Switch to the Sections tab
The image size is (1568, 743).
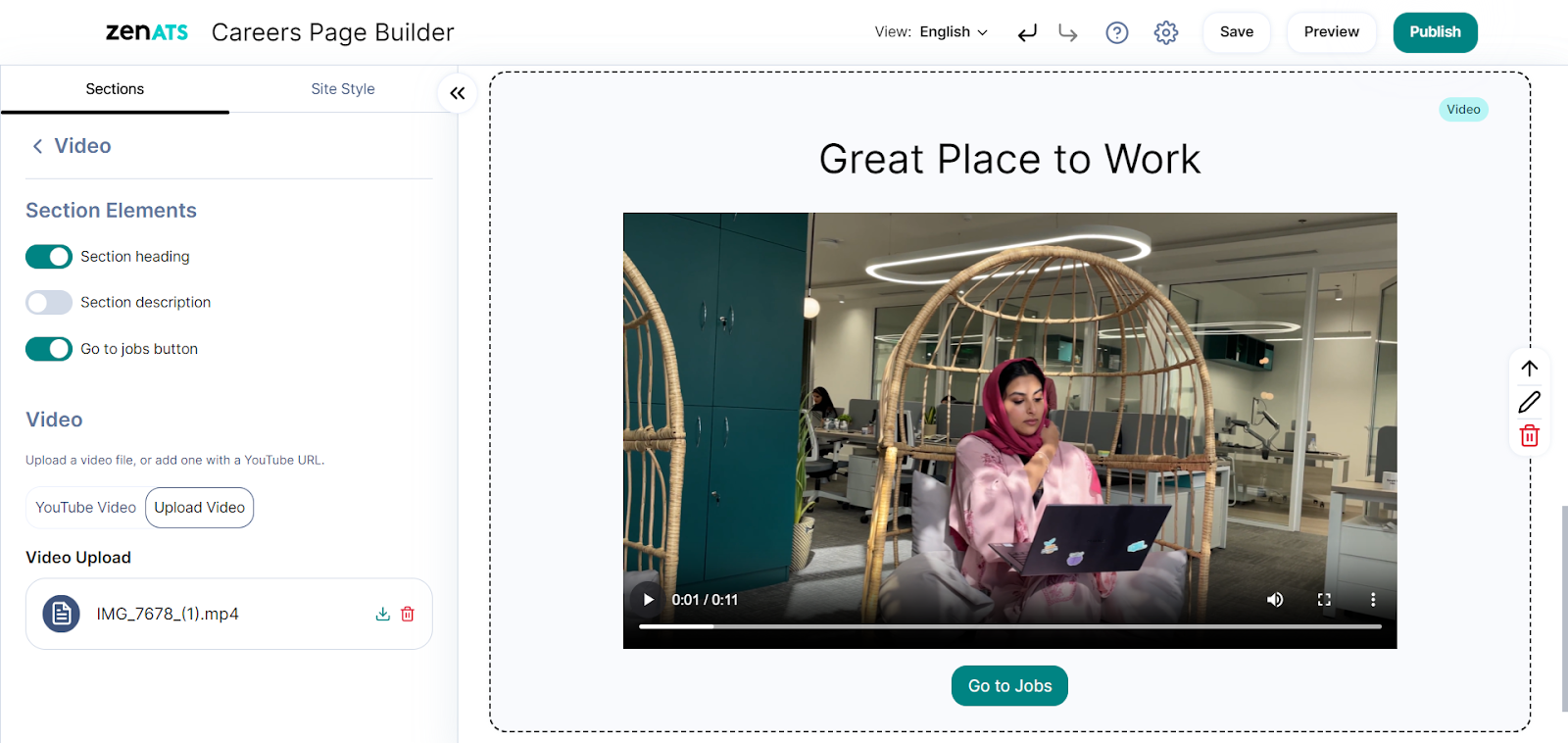click(115, 89)
